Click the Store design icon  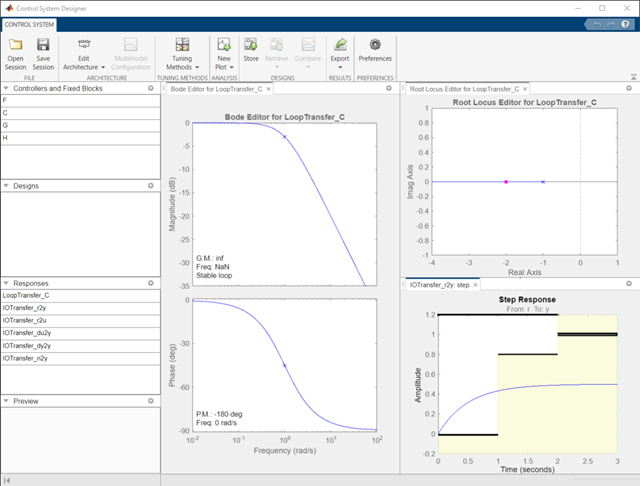click(250, 45)
